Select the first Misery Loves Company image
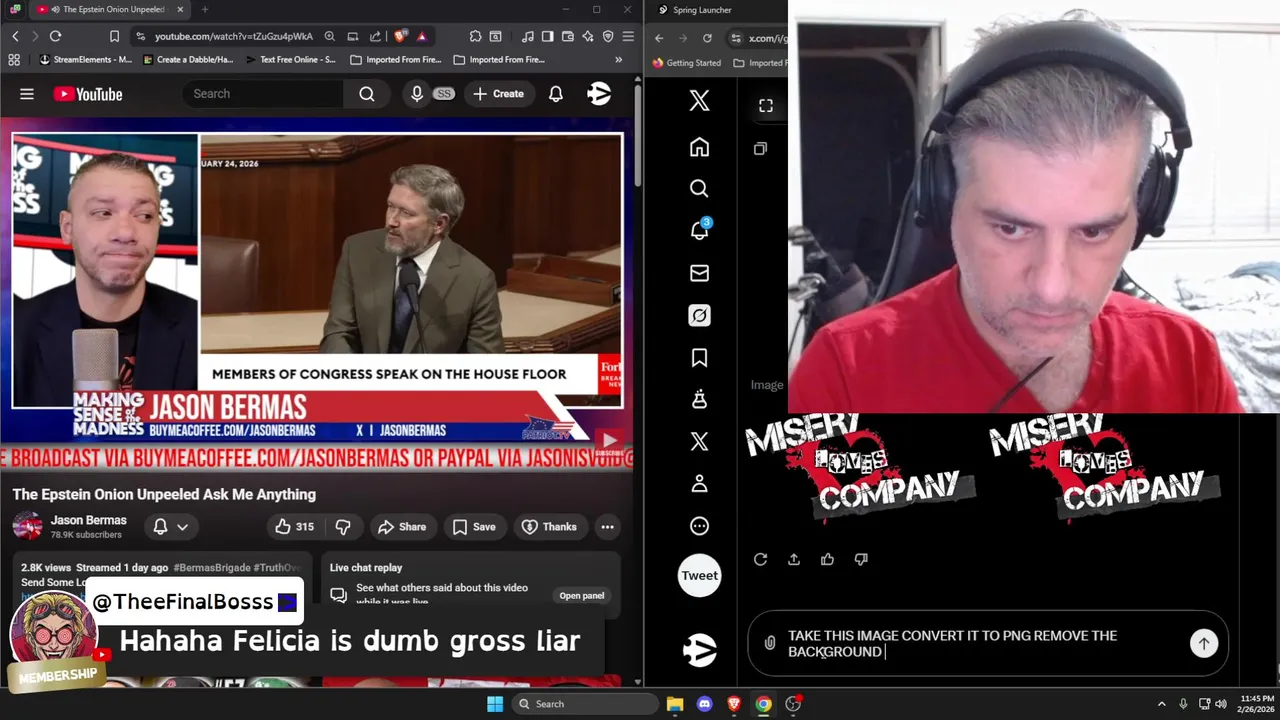 click(861, 467)
